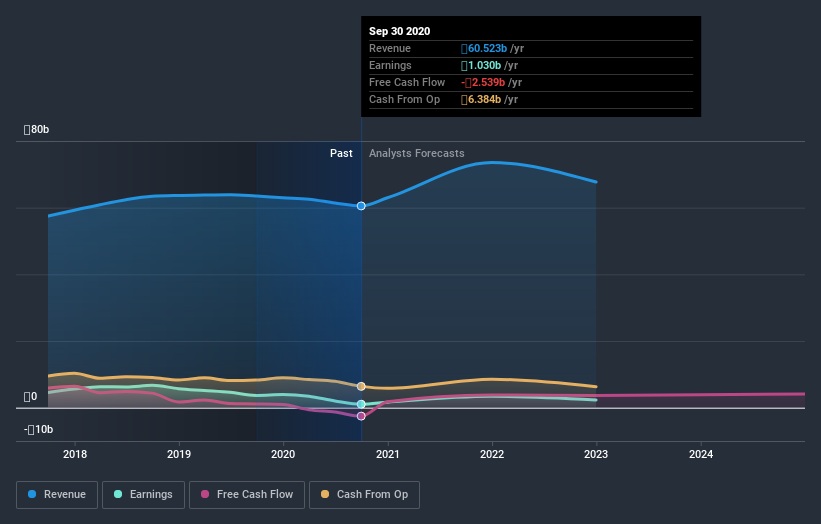Click the 2019 x-axis label
This screenshot has height=524, width=821.
click(x=179, y=454)
